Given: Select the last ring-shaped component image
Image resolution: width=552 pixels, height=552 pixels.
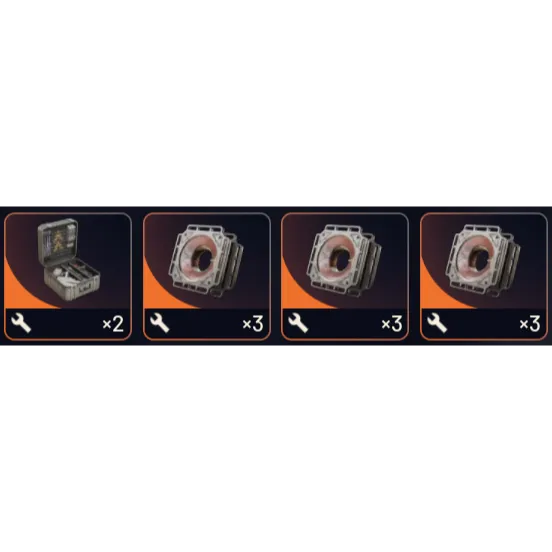Looking at the screenshot, I should point(483,260).
